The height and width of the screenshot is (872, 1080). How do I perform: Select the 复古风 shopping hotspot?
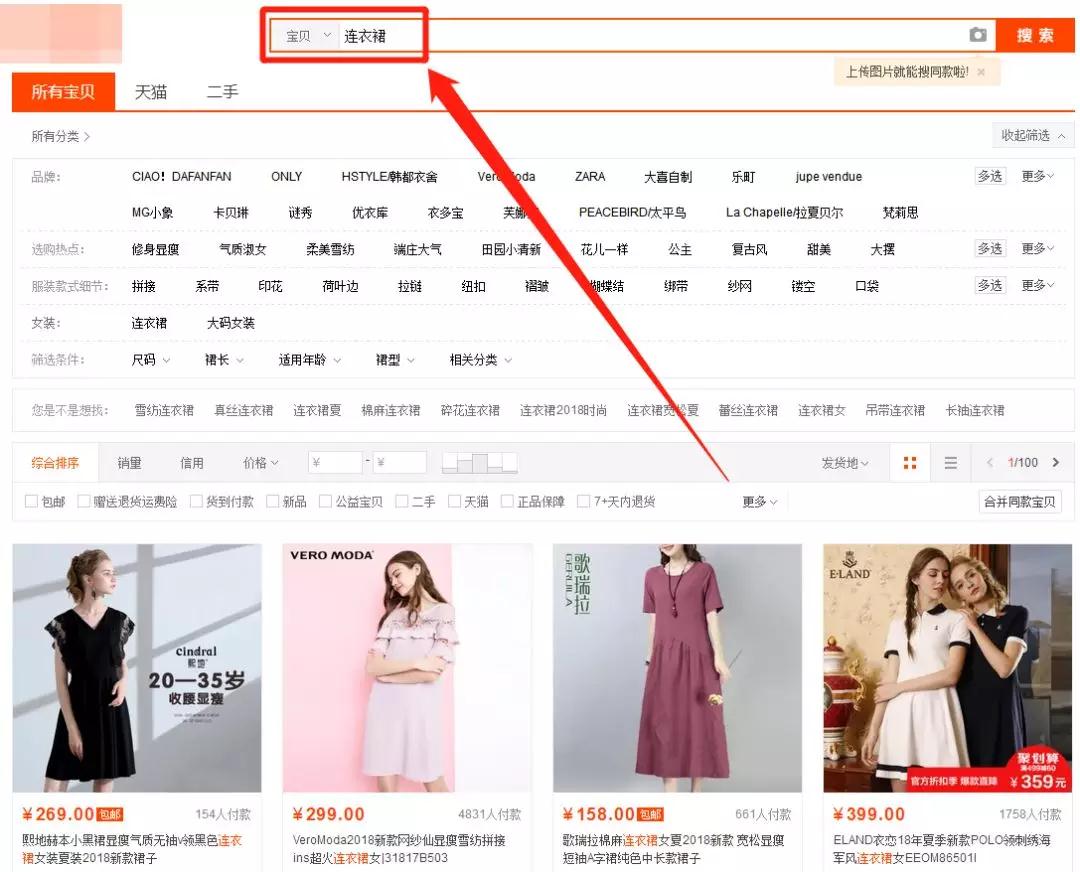tap(749, 249)
